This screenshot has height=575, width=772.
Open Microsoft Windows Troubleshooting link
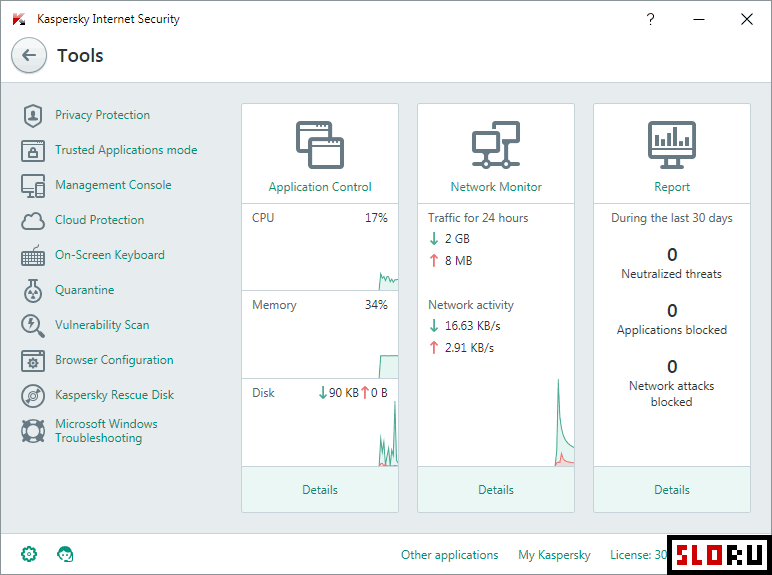[x=106, y=431]
